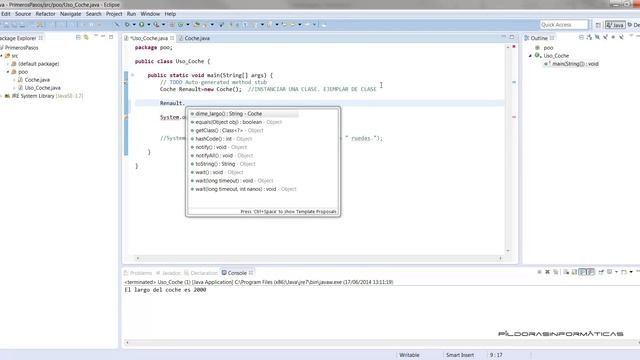Click red error marker in overview ruler
The height and width of the screenshot is (360, 640).
[x=514, y=117]
